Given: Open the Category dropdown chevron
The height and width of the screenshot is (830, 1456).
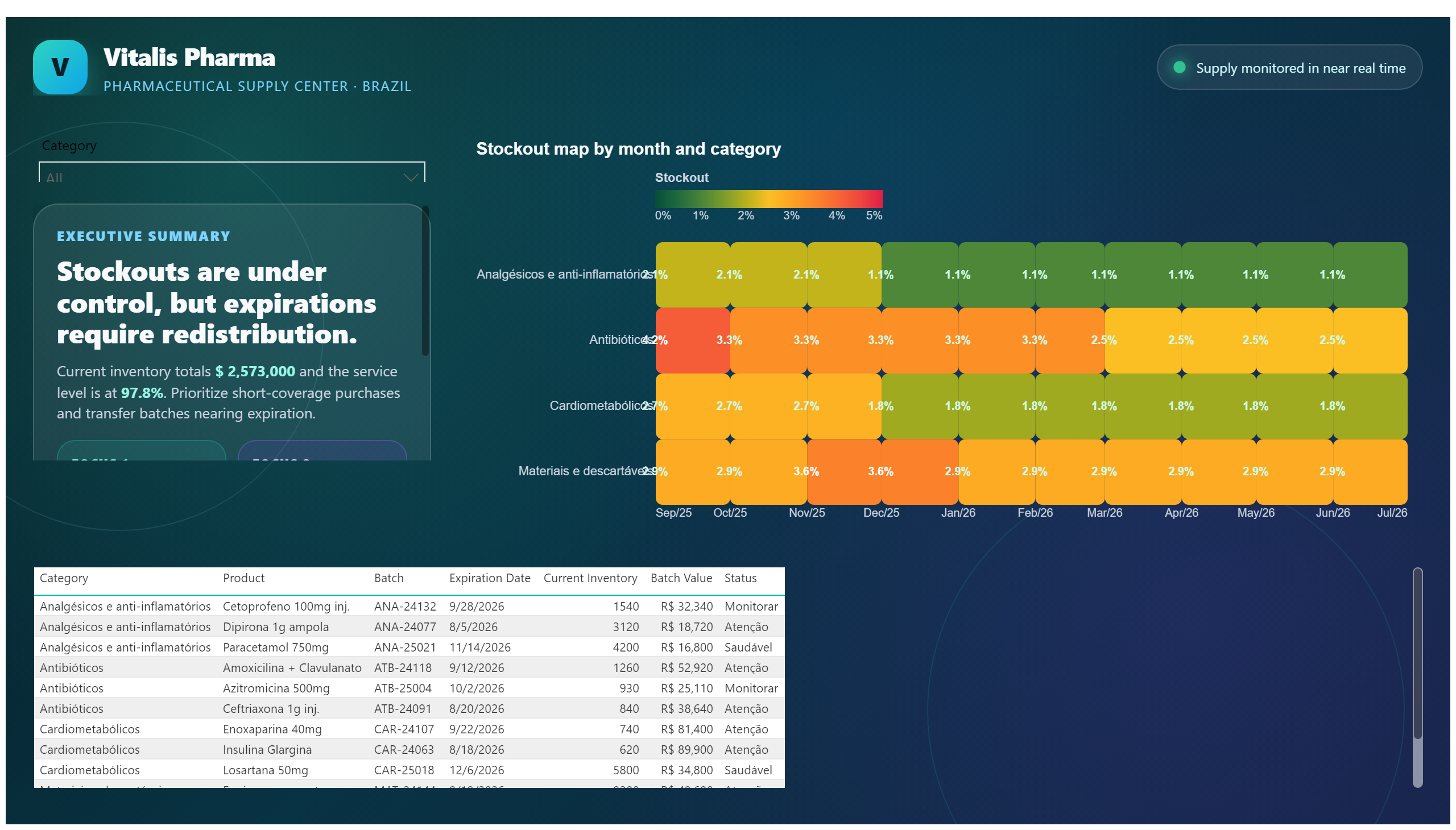Looking at the screenshot, I should (x=411, y=177).
